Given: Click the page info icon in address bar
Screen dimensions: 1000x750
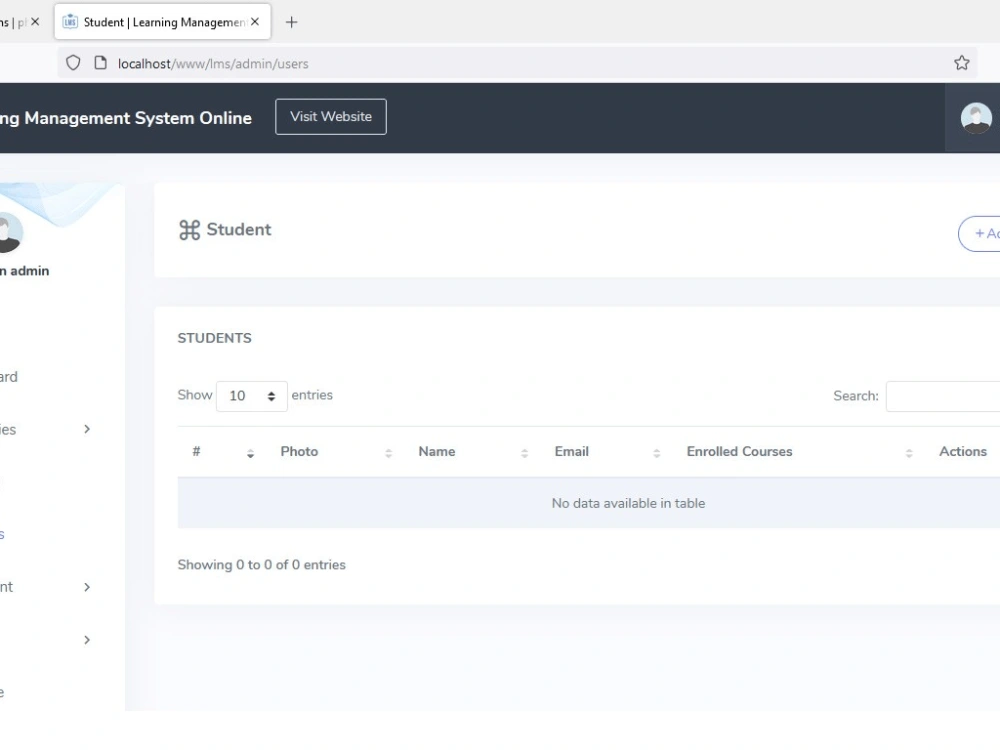Looking at the screenshot, I should pyautogui.click(x=100, y=63).
